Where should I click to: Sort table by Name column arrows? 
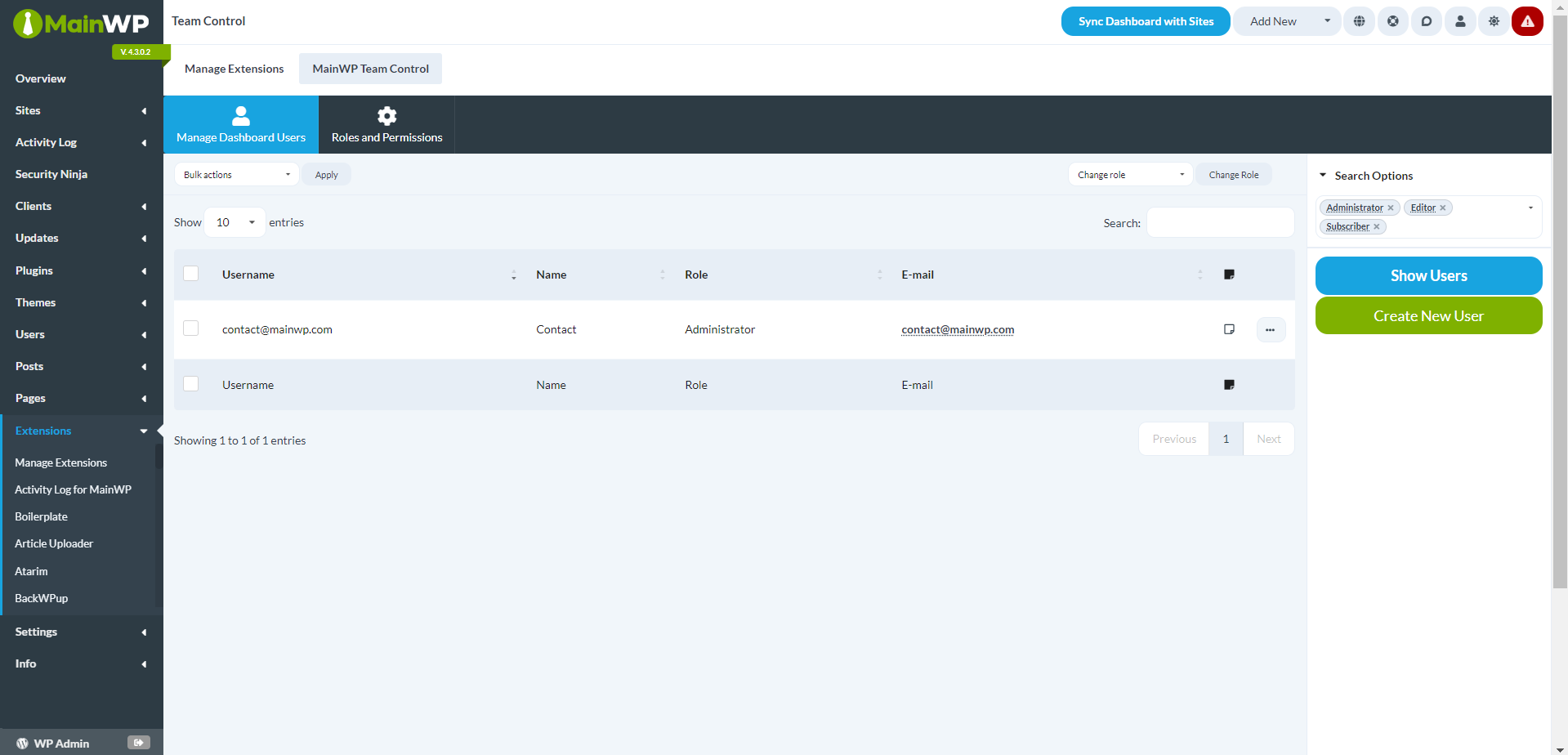click(x=662, y=275)
